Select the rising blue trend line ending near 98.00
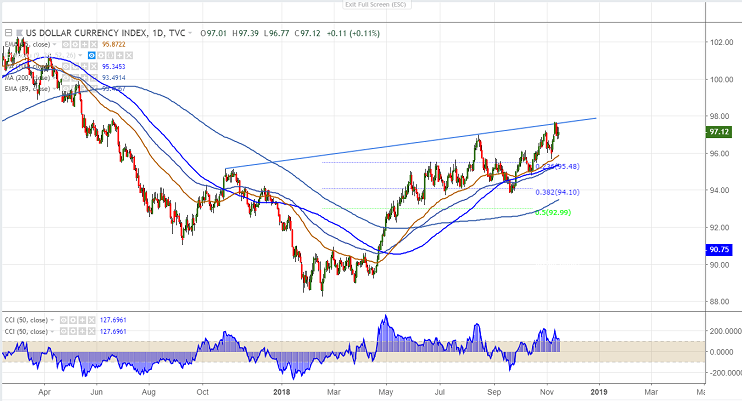Screen dimensions: 742x401 click(x=410, y=143)
